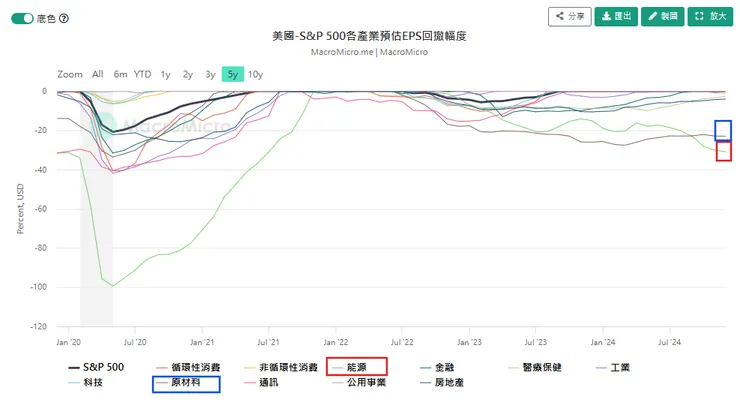Click the Jan '22 x-axis label
This screenshot has width=740, height=406.
point(336,342)
